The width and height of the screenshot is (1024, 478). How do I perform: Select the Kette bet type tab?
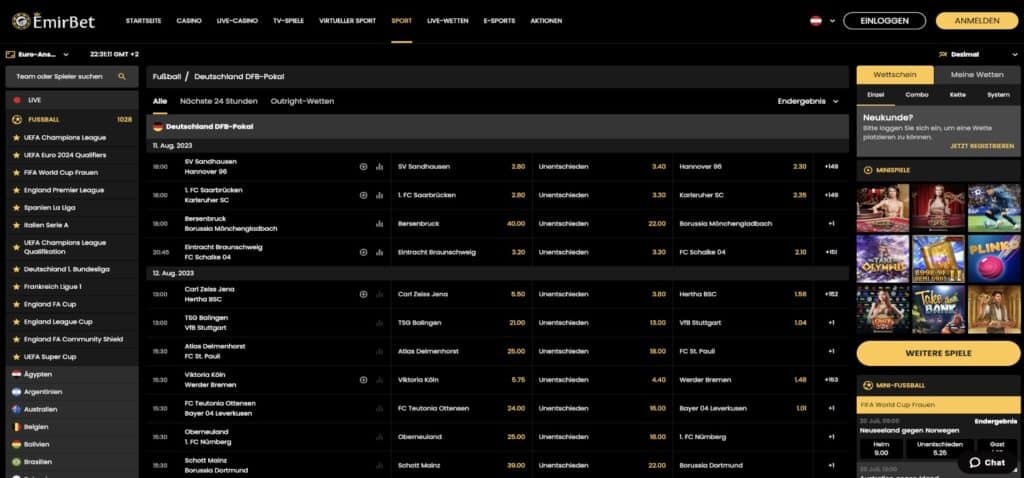(958, 95)
